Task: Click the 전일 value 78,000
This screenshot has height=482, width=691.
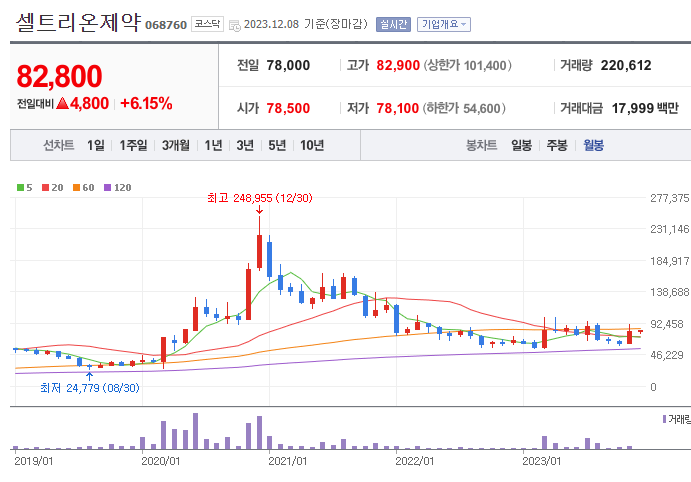Action: (x=288, y=66)
